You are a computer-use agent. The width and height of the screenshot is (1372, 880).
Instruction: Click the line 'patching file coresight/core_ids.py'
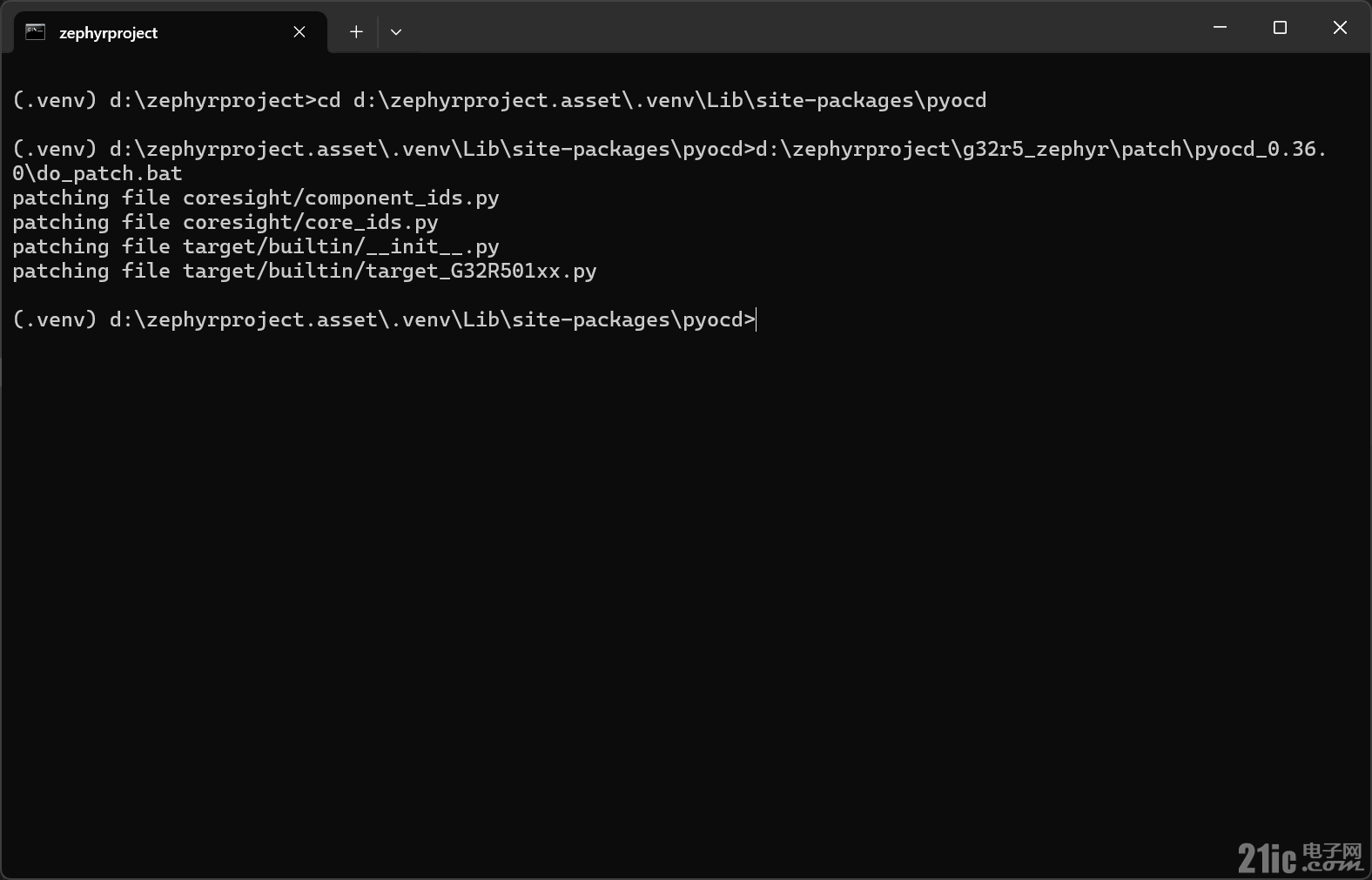tap(225, 223)
